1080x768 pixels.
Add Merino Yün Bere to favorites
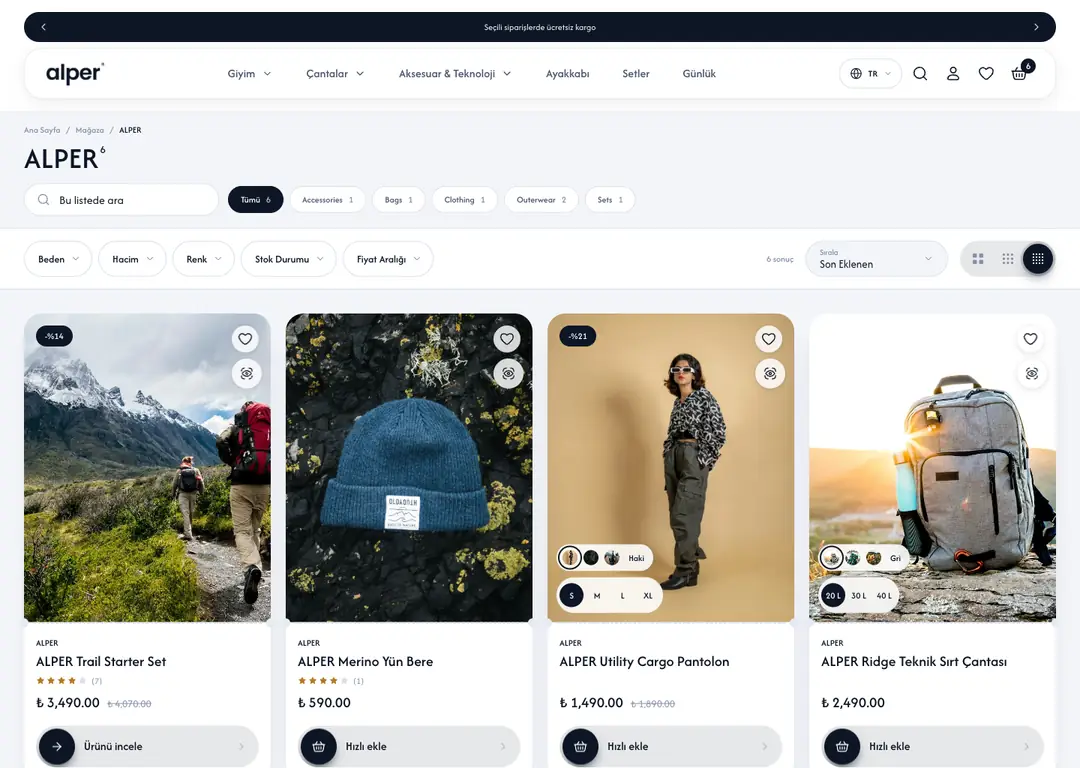[507, 338]
